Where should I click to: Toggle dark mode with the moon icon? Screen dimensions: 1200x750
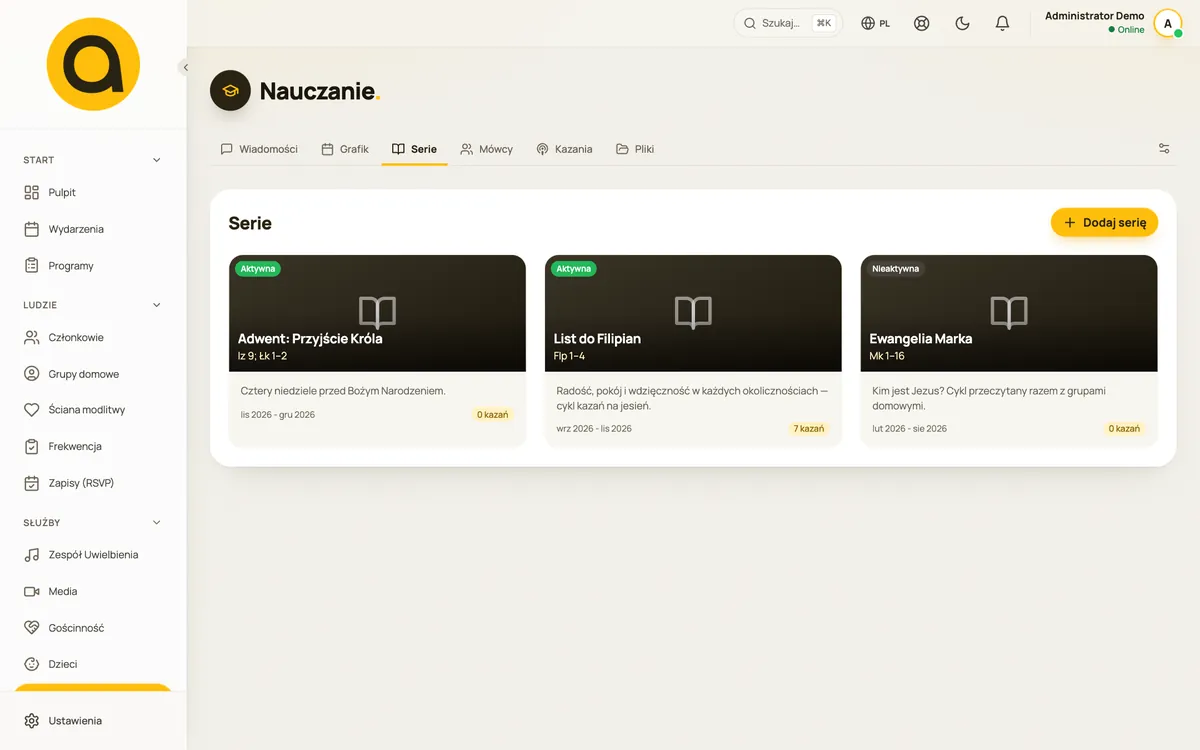click(963, 23)
